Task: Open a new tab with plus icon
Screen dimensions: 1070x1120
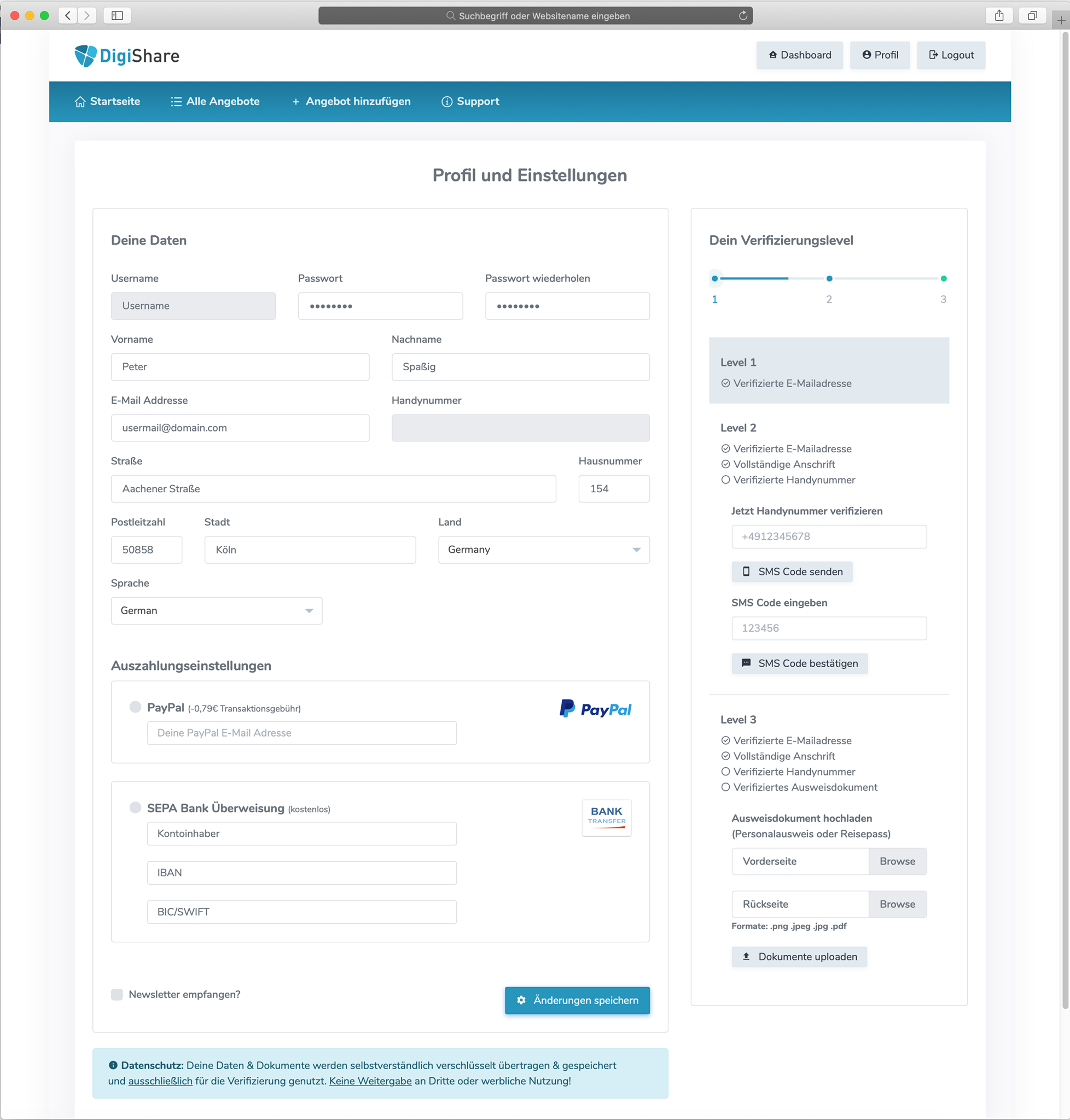Action: tap(1061, 21)
